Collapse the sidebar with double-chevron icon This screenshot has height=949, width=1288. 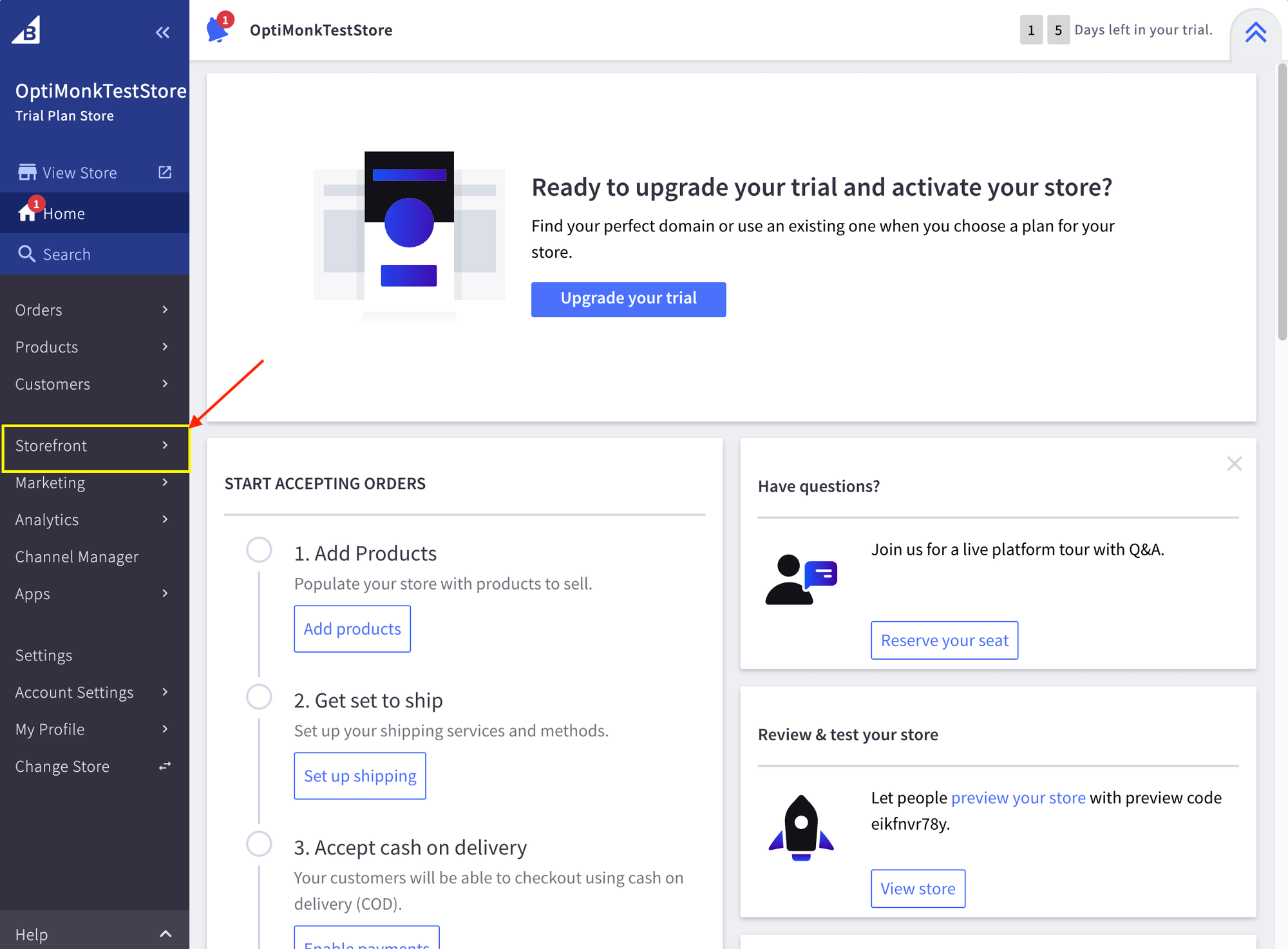tap(162, 32)
